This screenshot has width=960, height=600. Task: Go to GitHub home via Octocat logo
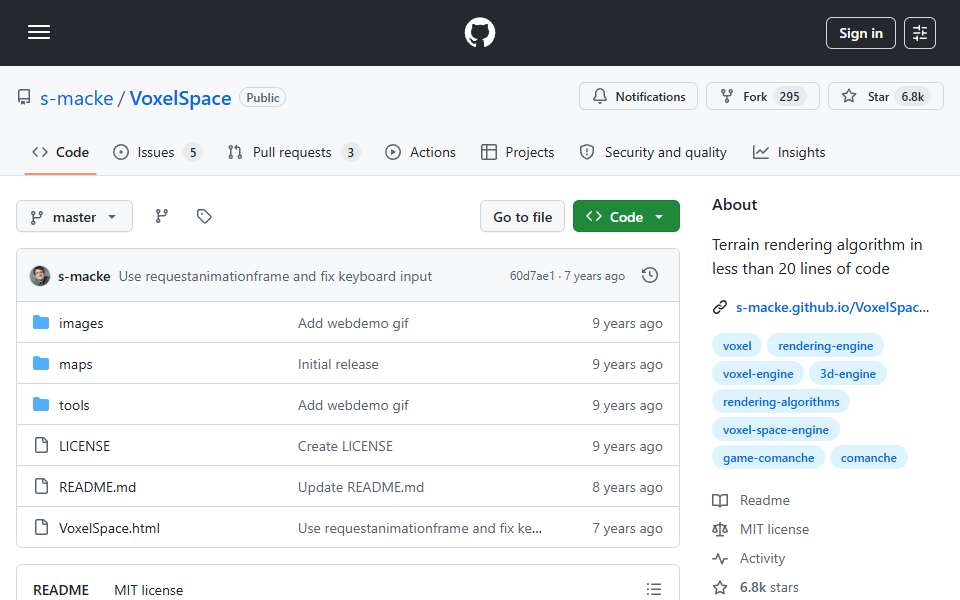[x=479, y=32]
